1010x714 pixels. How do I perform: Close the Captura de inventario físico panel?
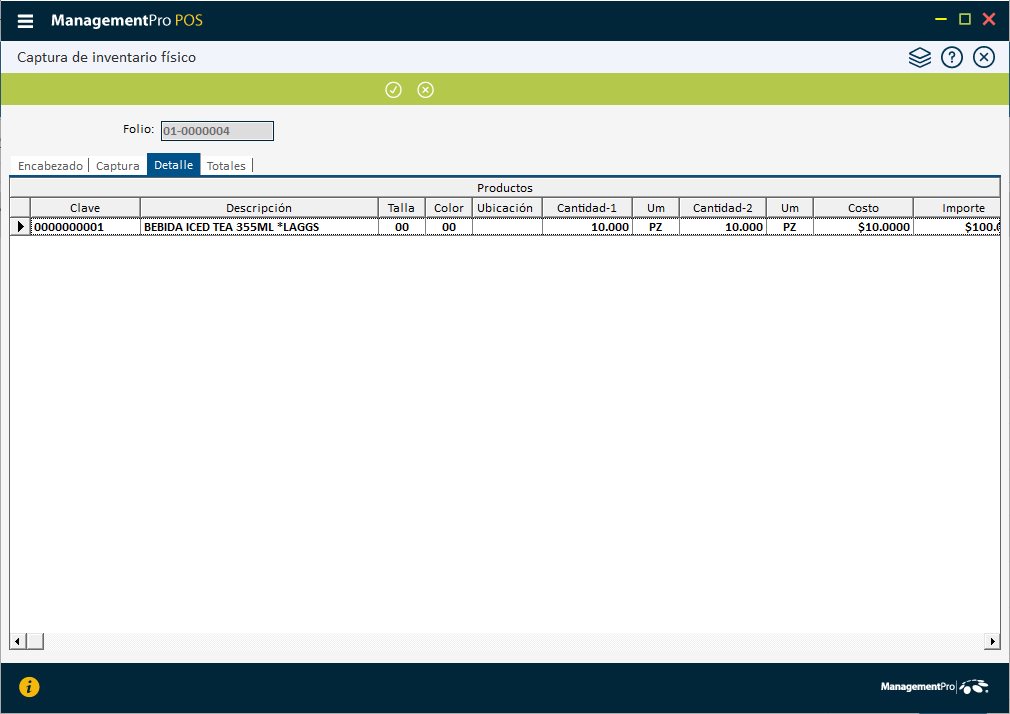(x=984, y=58)
